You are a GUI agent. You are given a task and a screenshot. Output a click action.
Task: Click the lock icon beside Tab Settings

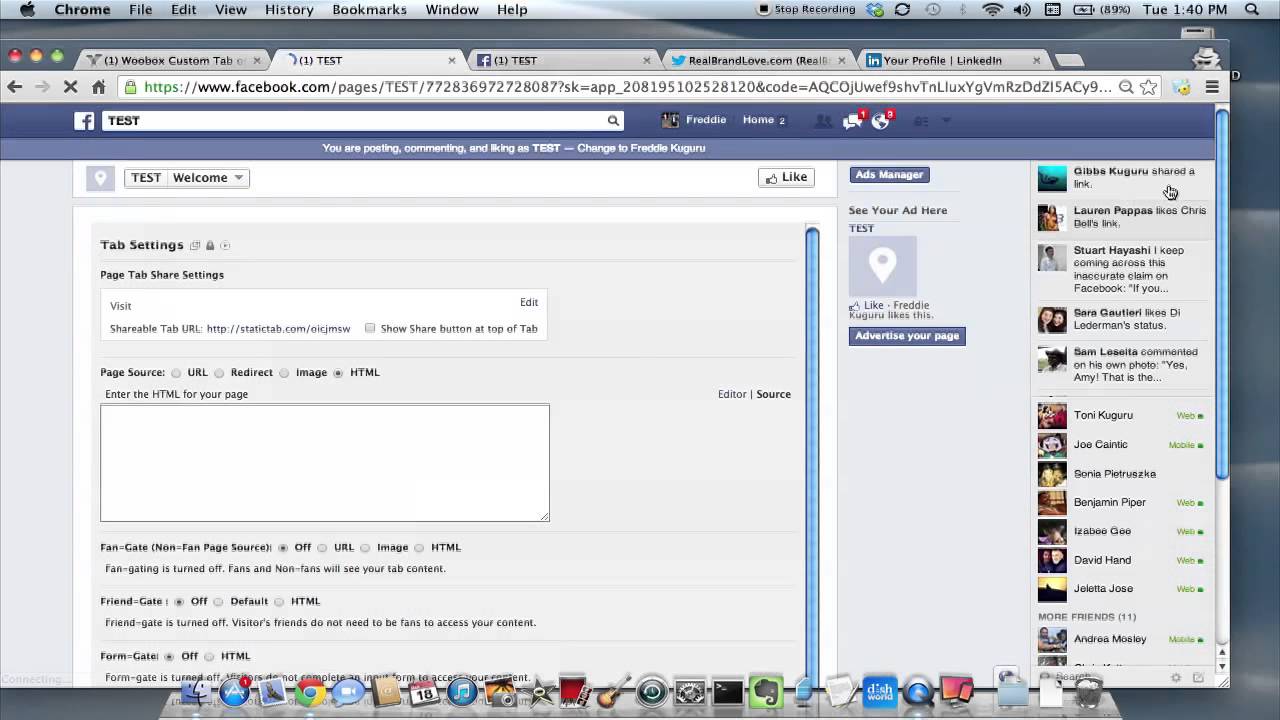click(208, 245)
